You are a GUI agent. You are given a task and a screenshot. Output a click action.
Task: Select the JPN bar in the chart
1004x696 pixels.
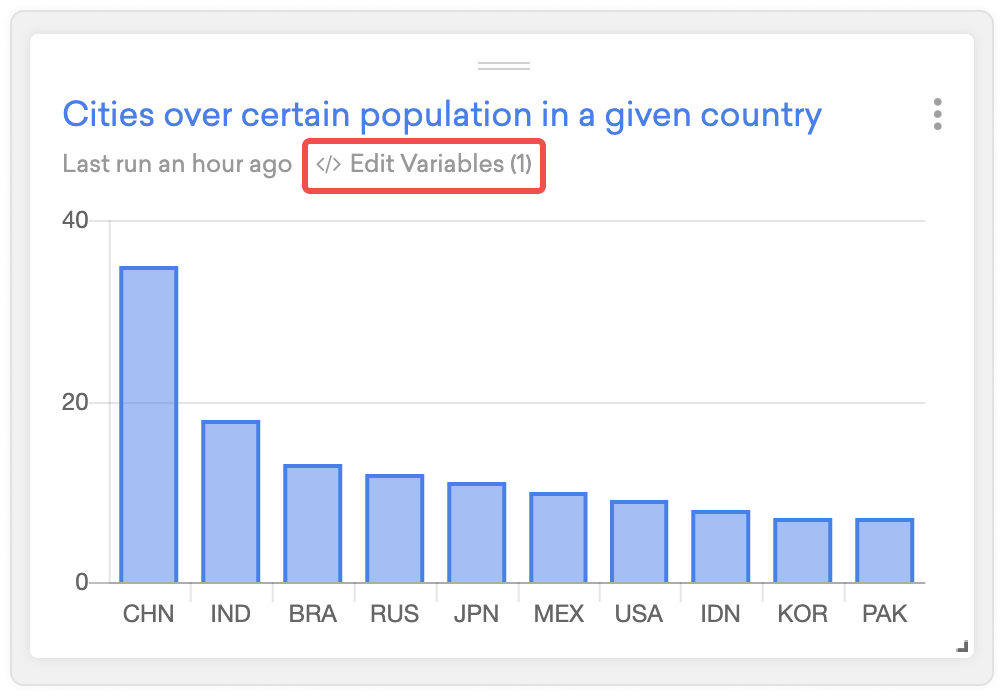tap(476, 533)
